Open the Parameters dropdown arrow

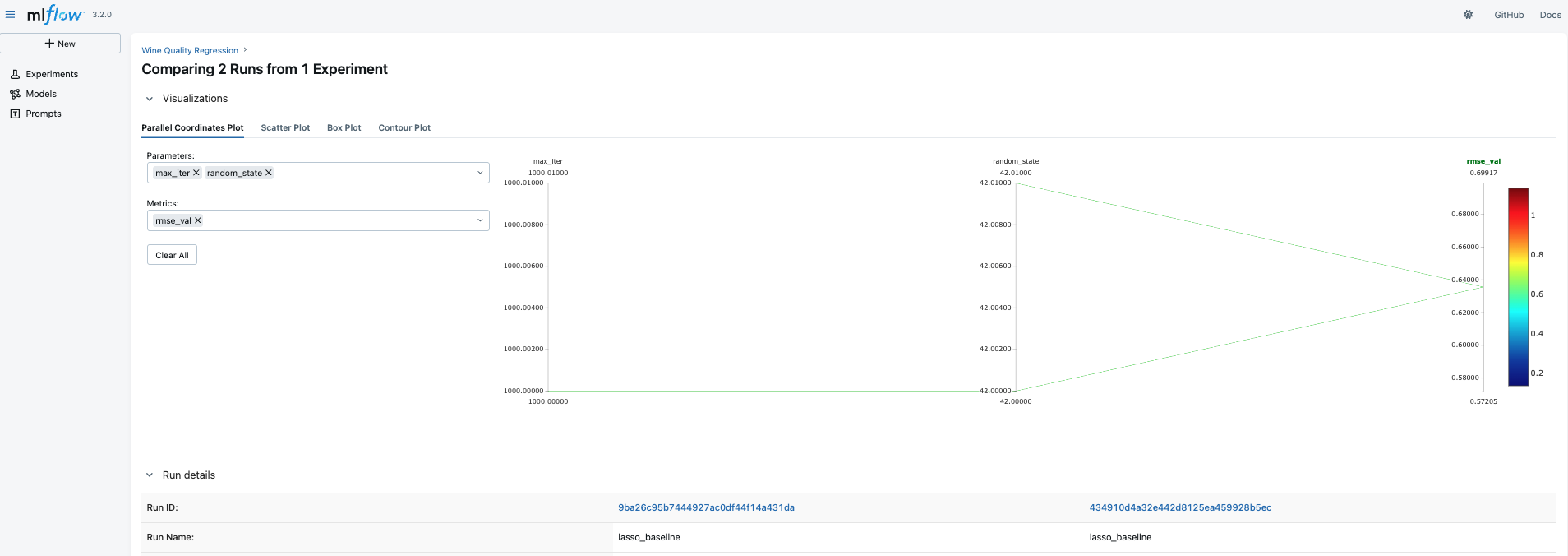click(x=480, y=173)
